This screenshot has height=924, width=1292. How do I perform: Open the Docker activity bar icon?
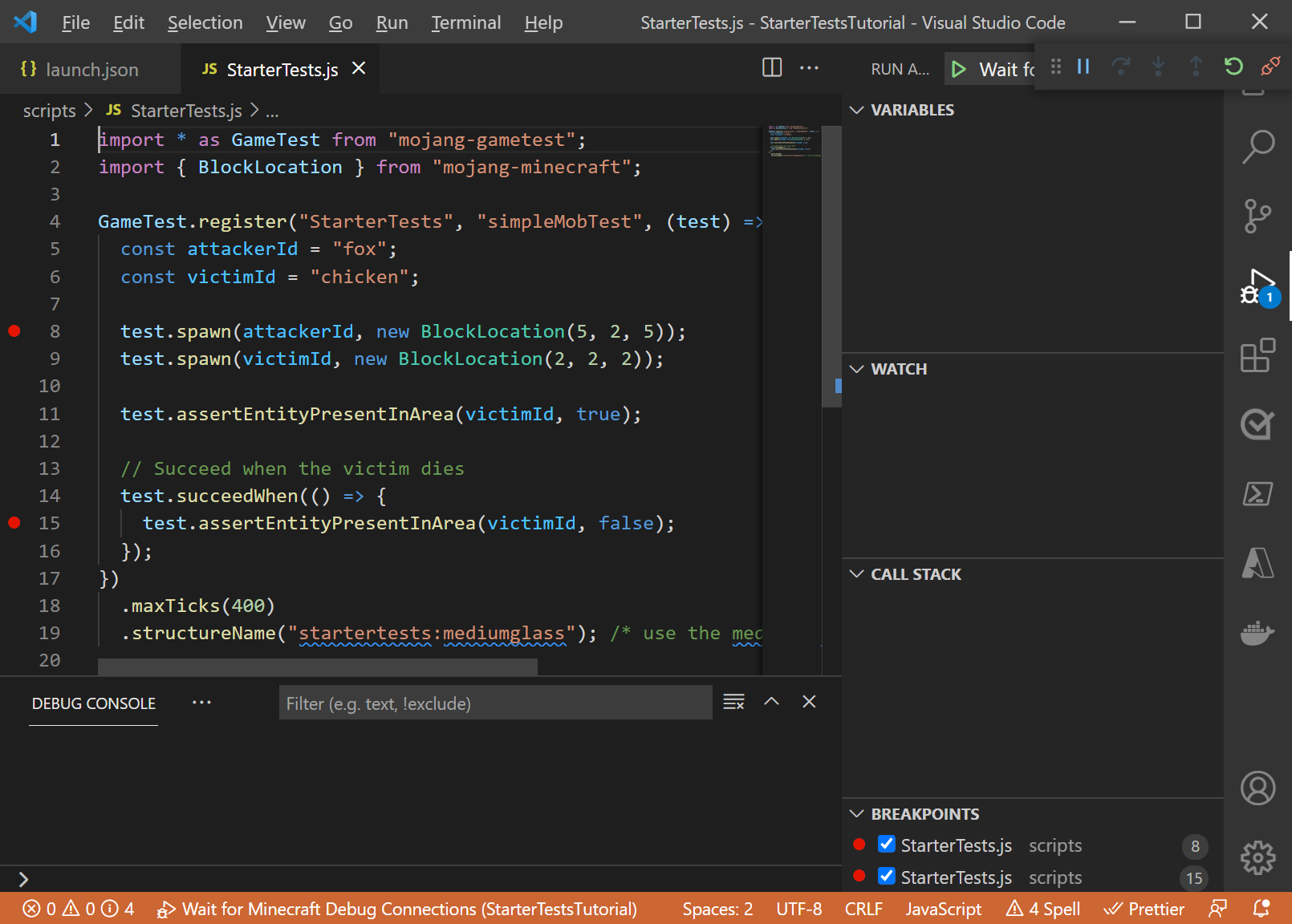point(1257,633)
